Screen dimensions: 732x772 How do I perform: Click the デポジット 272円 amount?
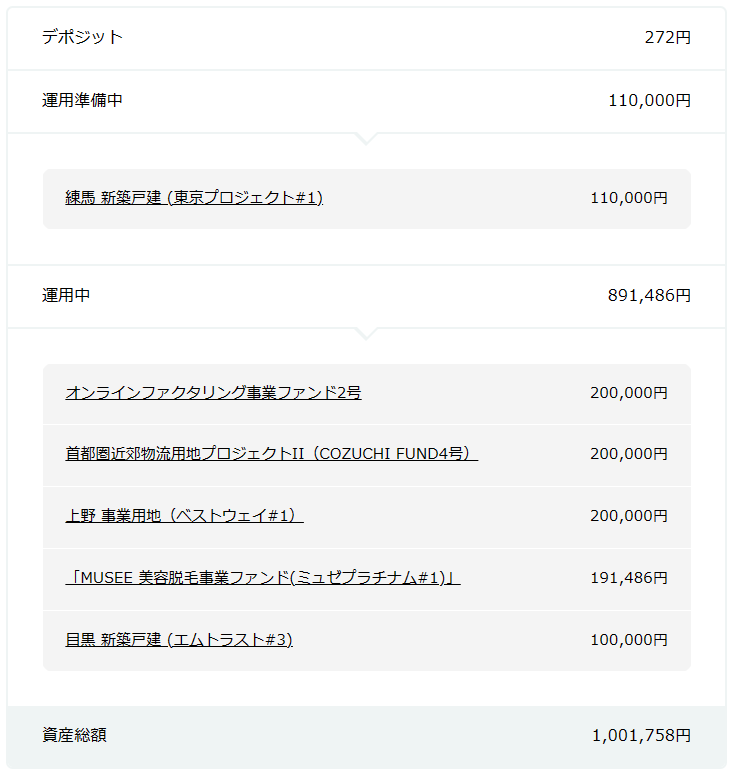coord(668,37)
